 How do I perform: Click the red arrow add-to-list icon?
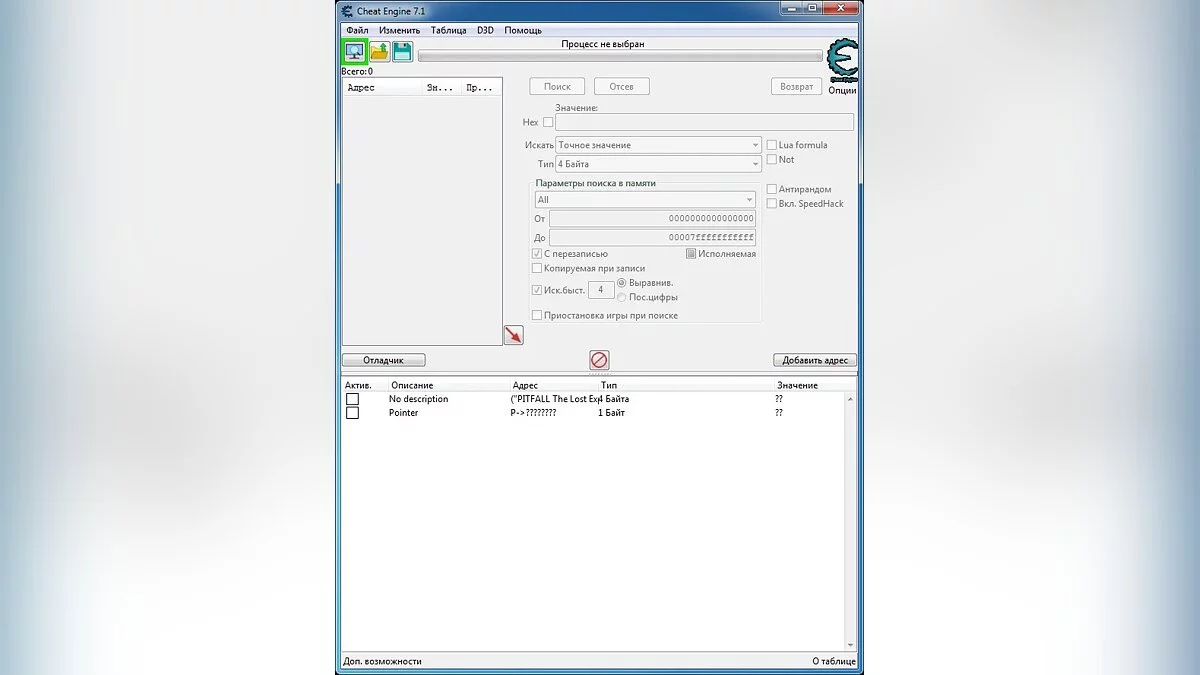pos(513,336)
